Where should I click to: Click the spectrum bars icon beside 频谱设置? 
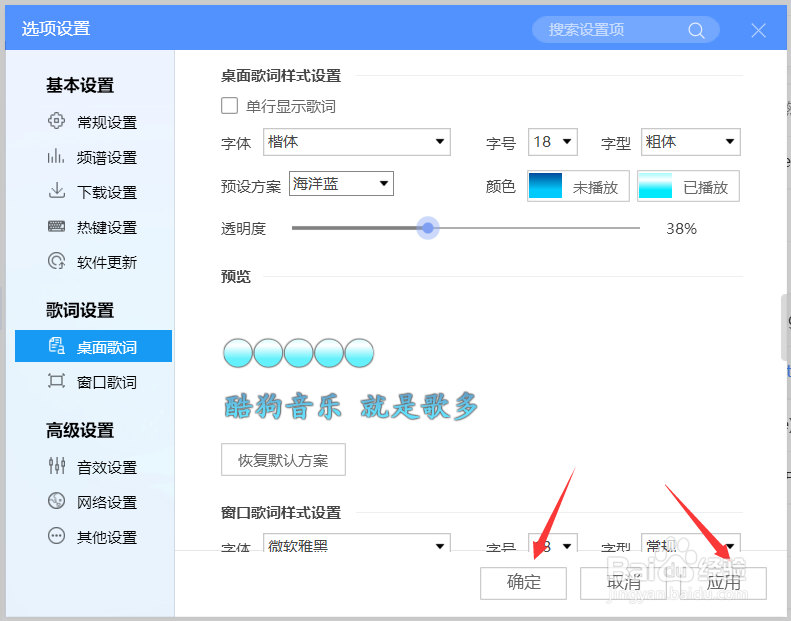coord(56,156)
